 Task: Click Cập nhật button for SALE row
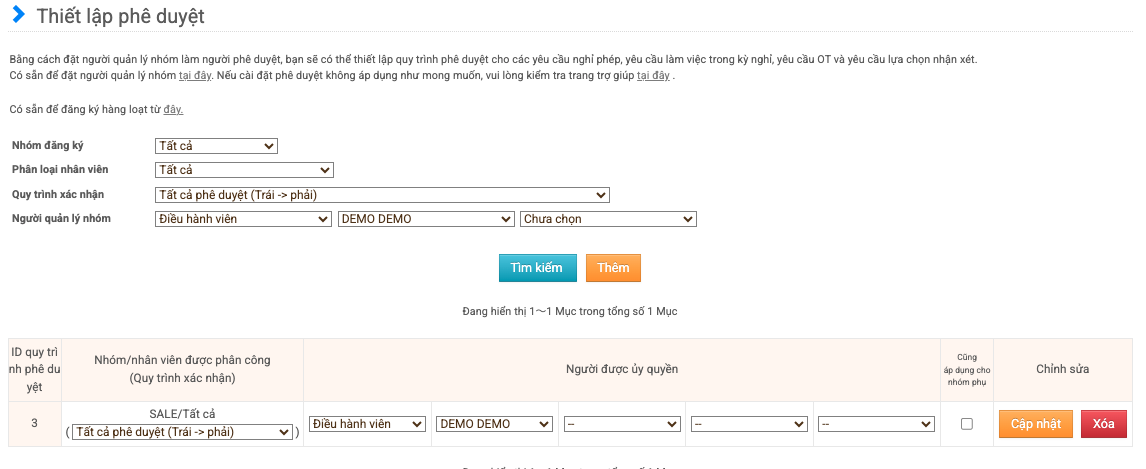click(x=1035, y=424)
